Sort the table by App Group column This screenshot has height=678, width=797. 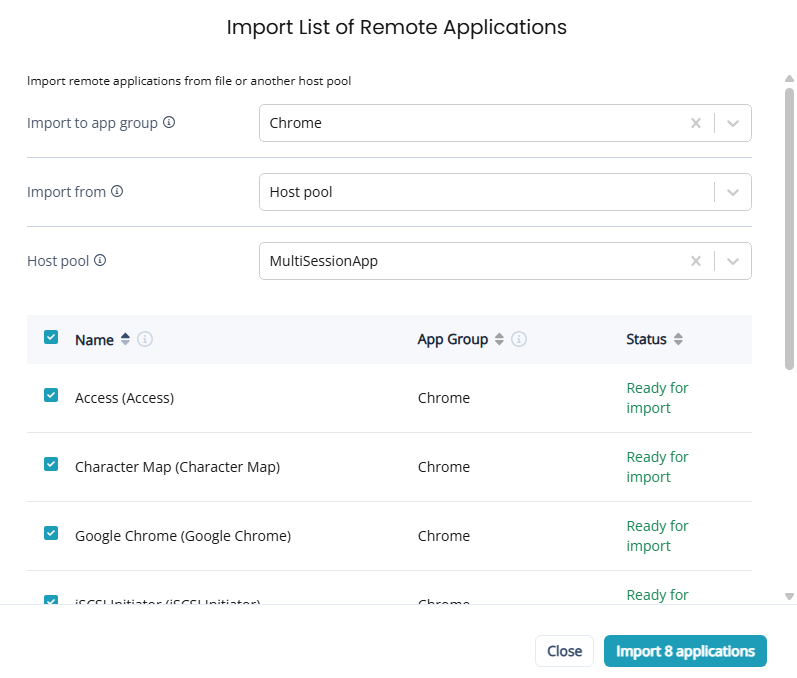(500, 340)
